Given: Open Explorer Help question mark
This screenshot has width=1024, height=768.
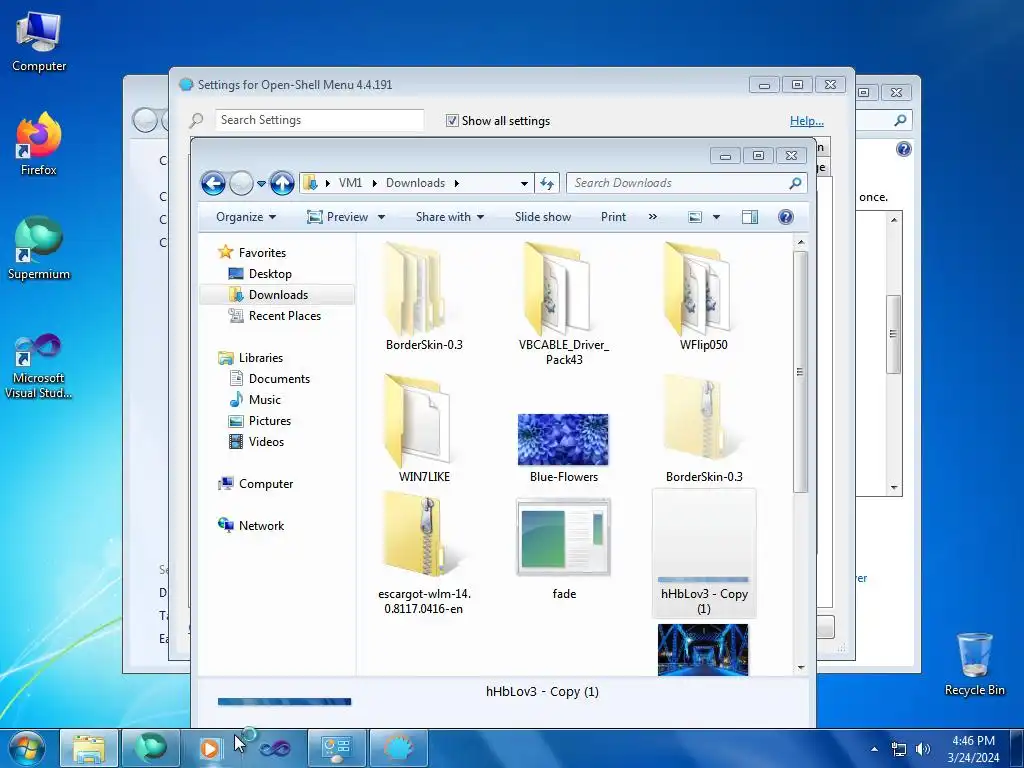Looking at the screenshot, I should click(x=786, y=217).
